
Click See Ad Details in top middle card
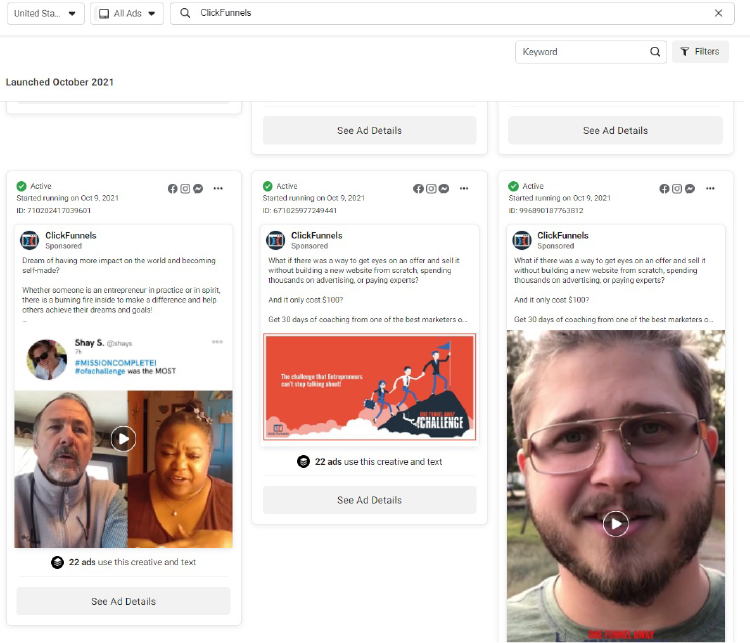point(369,131)
